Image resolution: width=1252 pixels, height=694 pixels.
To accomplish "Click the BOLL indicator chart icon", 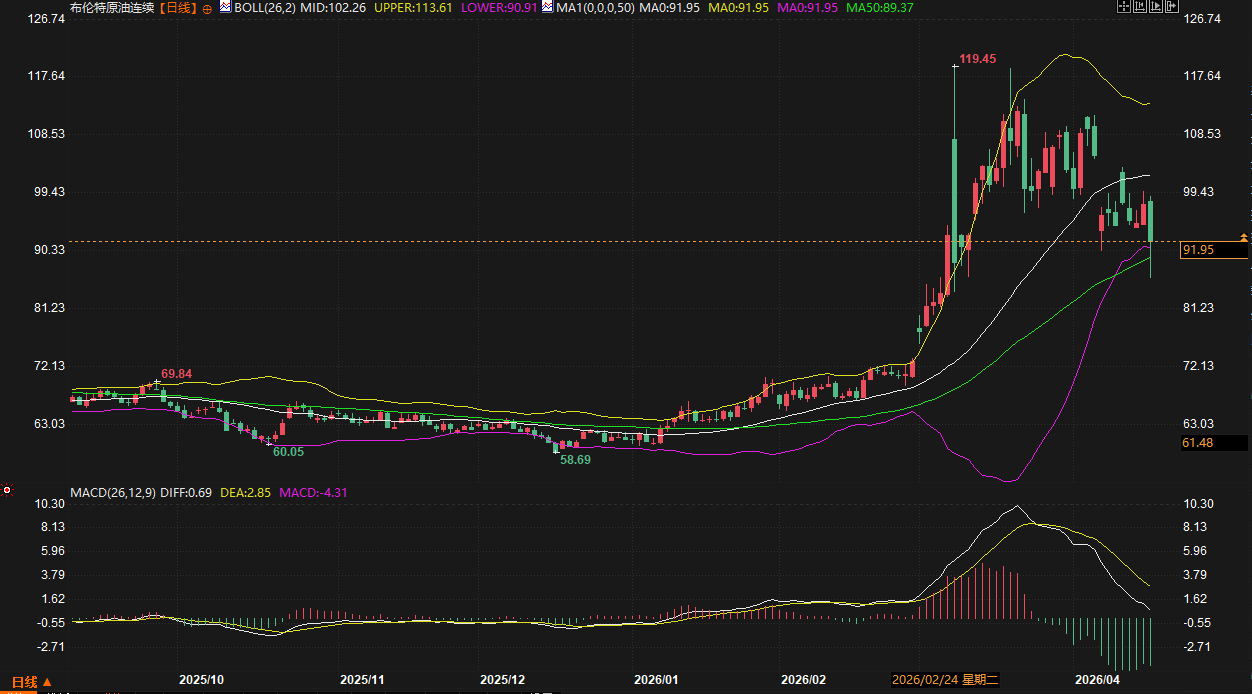I will click(225, 7).
